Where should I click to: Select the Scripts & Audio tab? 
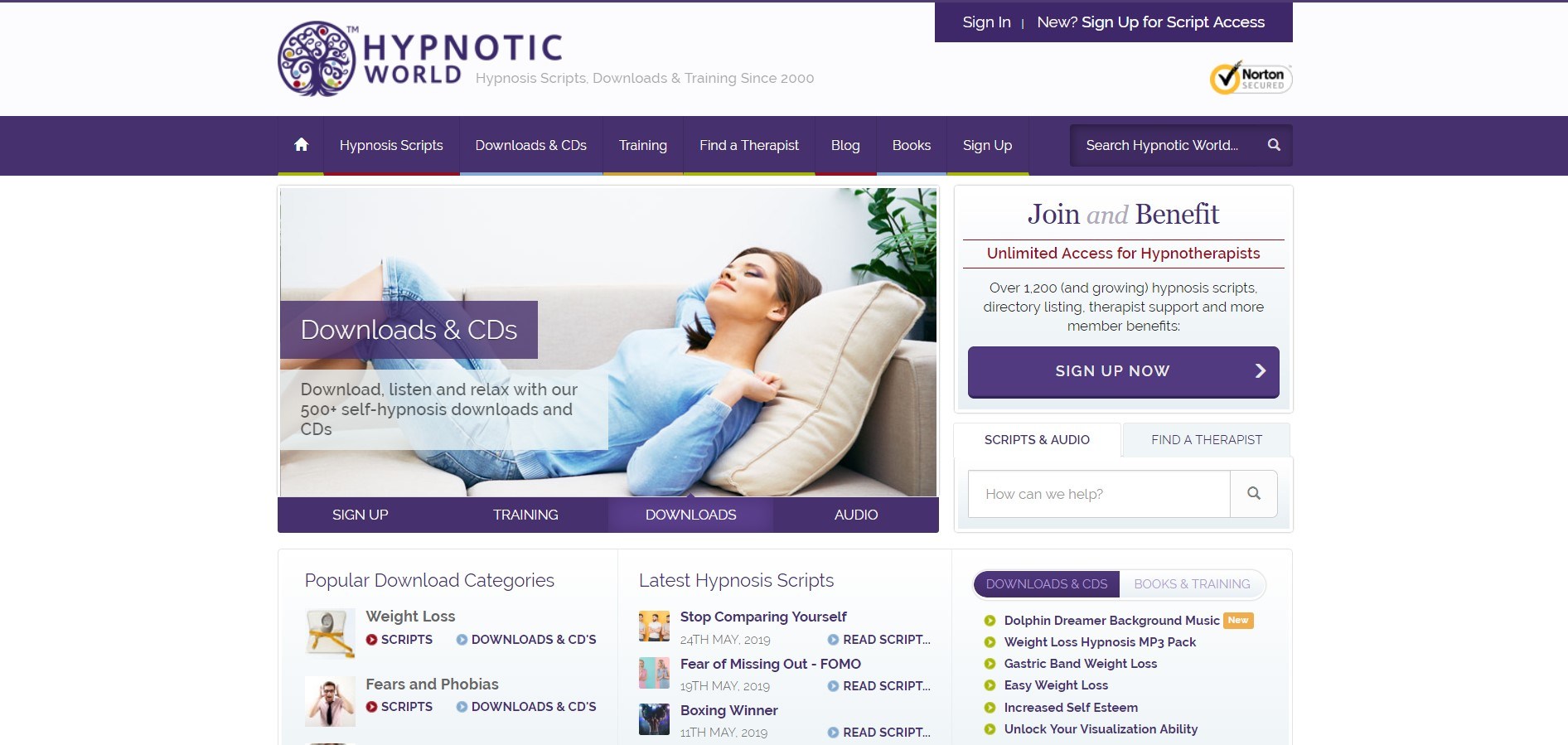(x=1037, y=440)
